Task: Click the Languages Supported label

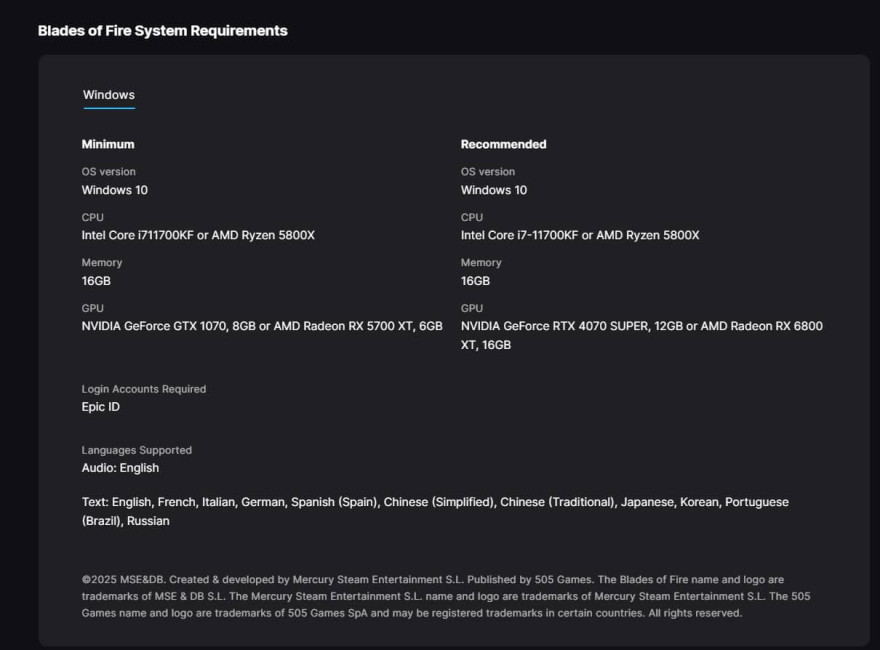Action: tap(136, 450)
